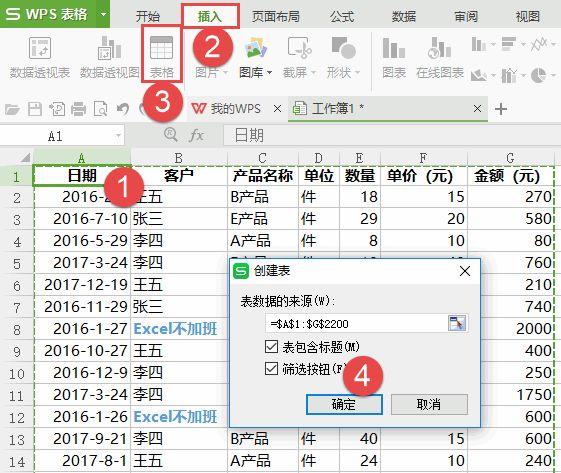The width and height of the screenshot is (561, 473).
Task: Expand the 形状 shapes dropdown
Action: 357,73
